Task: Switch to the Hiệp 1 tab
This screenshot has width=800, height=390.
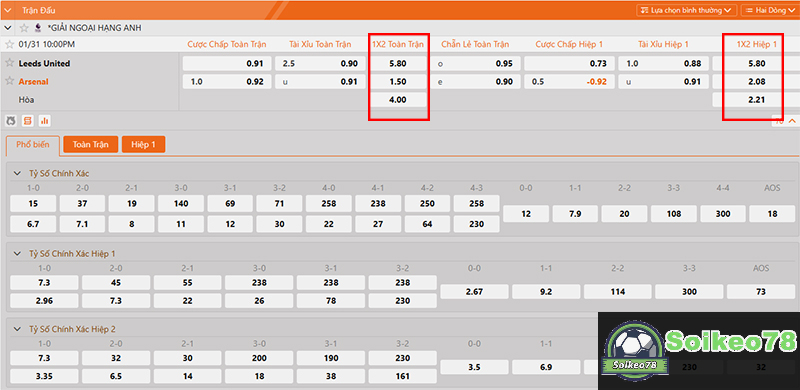Action: 143,144
